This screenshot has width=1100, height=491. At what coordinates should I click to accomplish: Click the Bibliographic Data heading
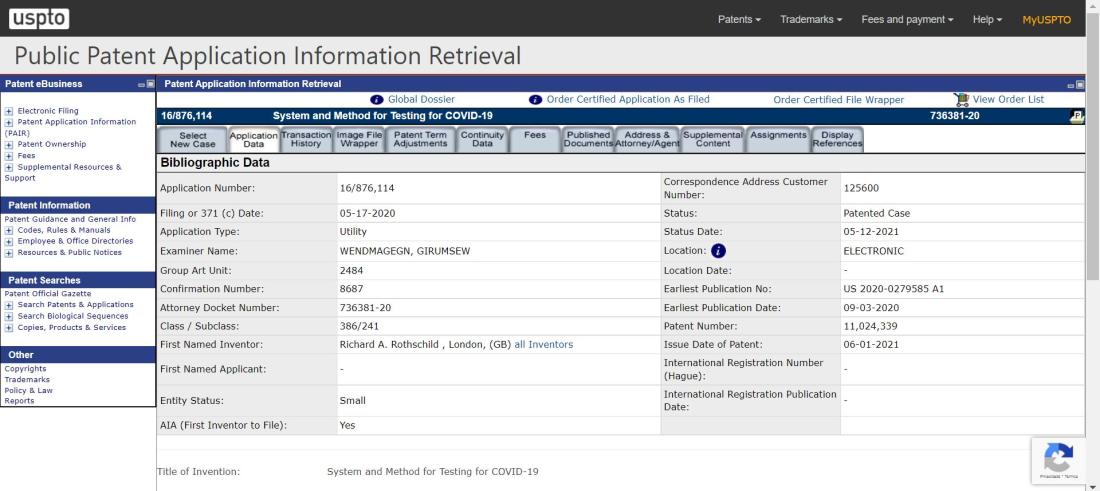[215, 163]
